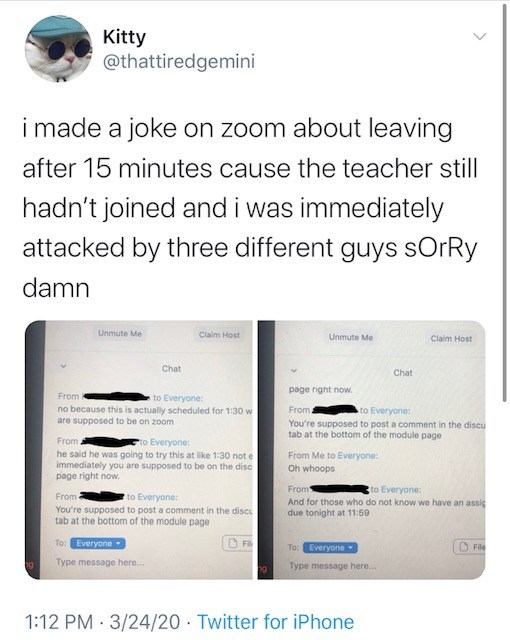Viewport: 510px width, 640px height.
Task: Click Claim Host in left photo
Action: 220,335
